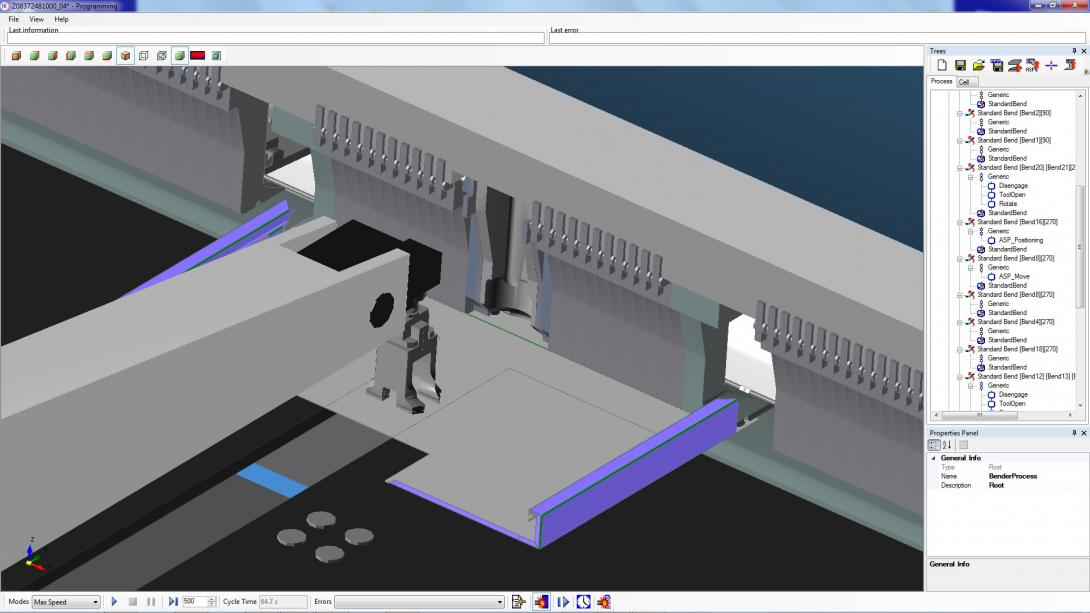Select the ASP_Positioning tree item

coord(1020,240)
